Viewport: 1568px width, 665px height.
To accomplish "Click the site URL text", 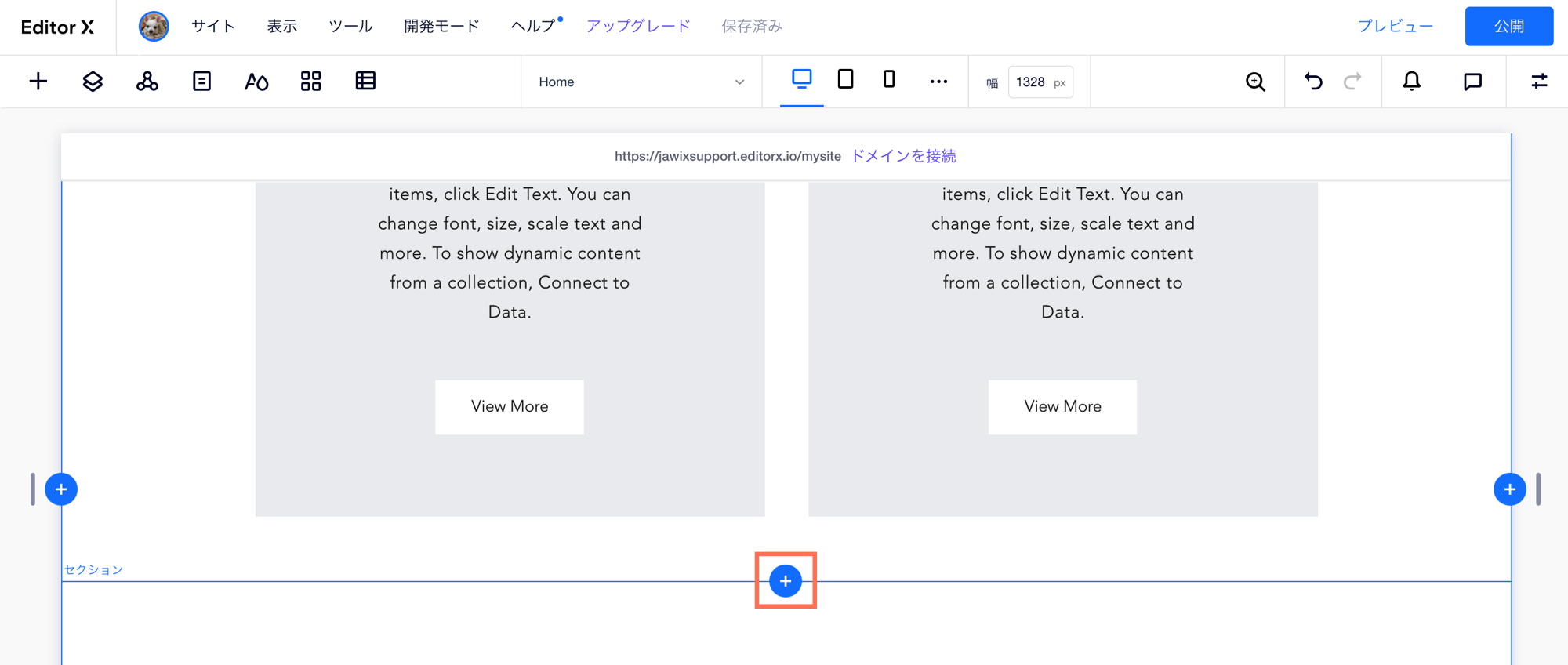I will (x=728, y=156).
